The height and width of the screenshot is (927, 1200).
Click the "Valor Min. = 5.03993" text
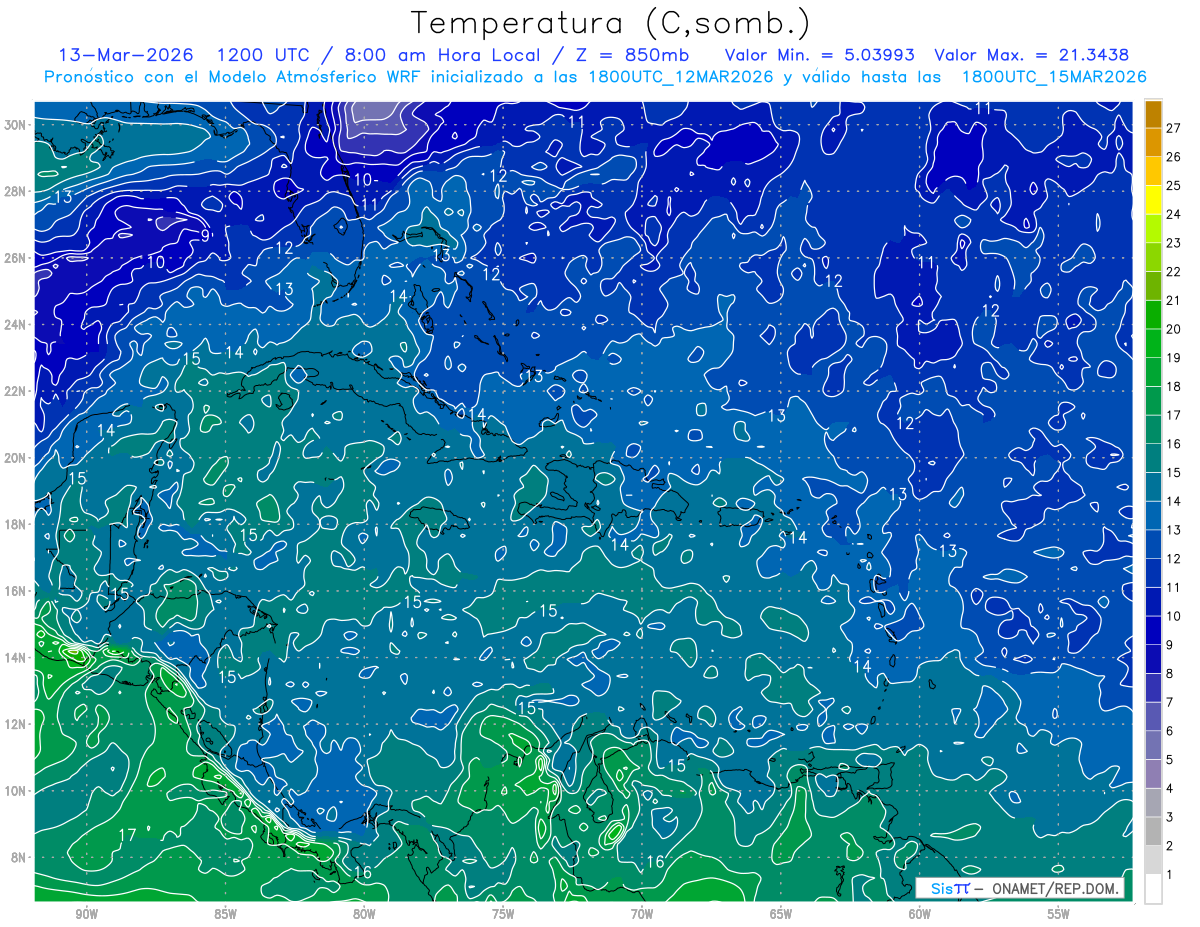(x=819, y=55)
